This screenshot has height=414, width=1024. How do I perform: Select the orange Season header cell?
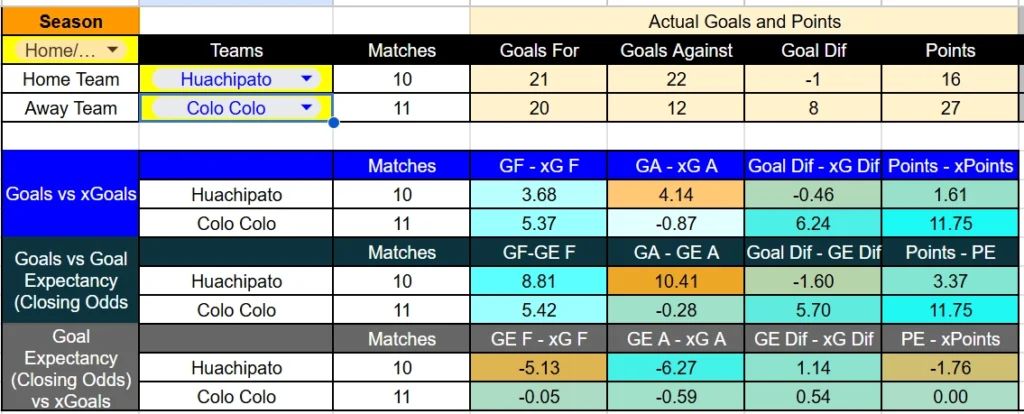coord(71,22)
